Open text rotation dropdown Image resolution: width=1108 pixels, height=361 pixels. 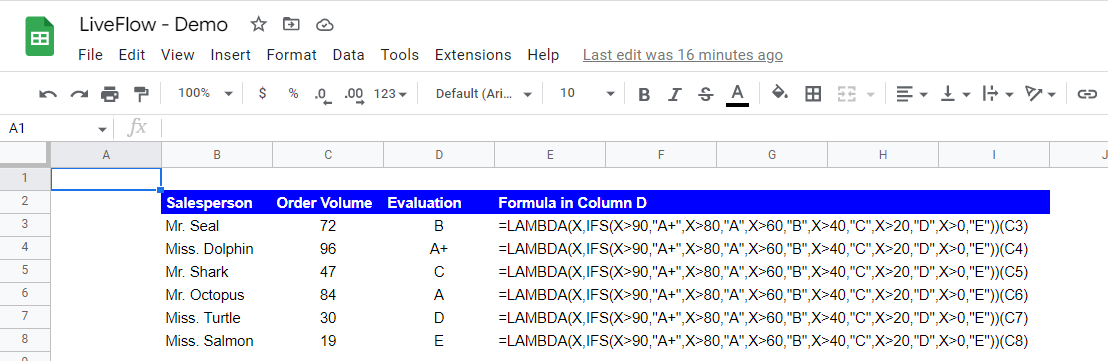click(1041, 94)
